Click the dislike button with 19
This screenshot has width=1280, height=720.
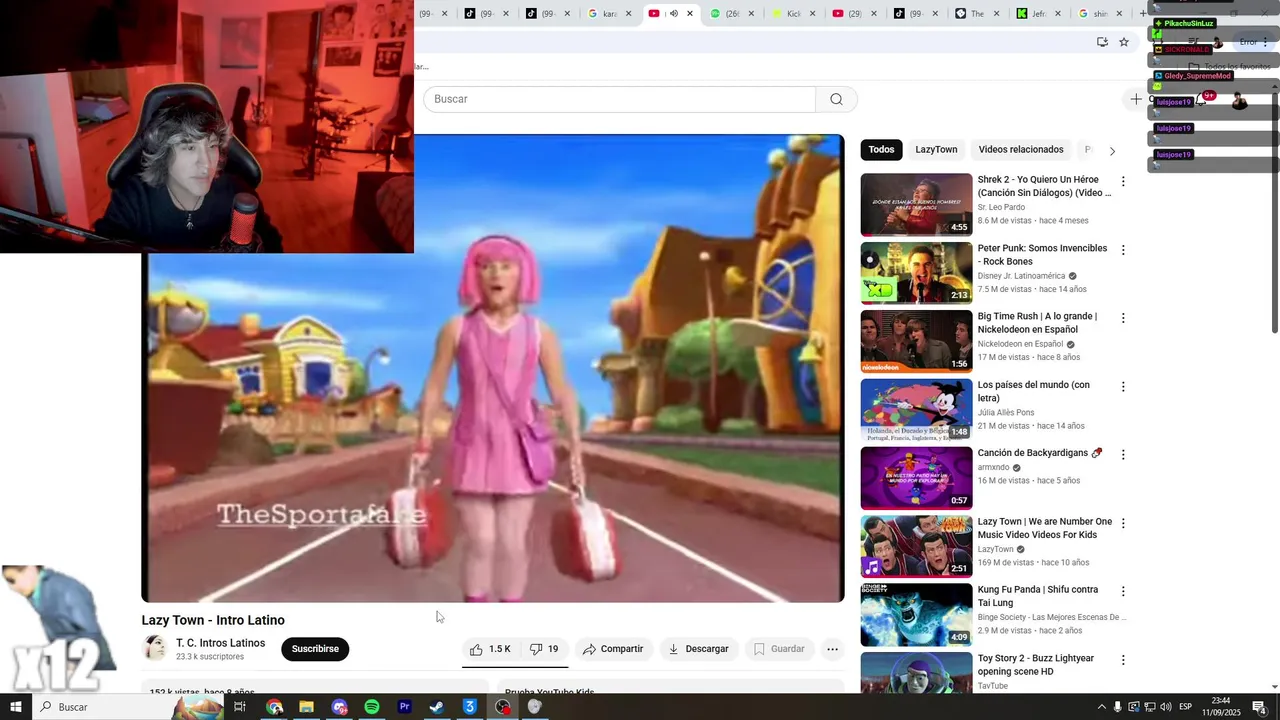544,649
